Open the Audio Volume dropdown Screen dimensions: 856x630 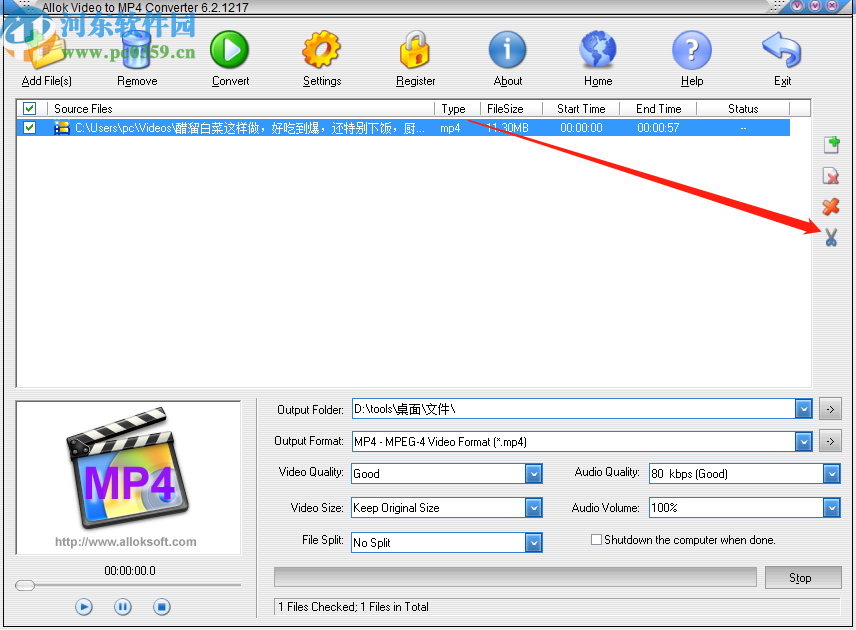click(830, 507)
